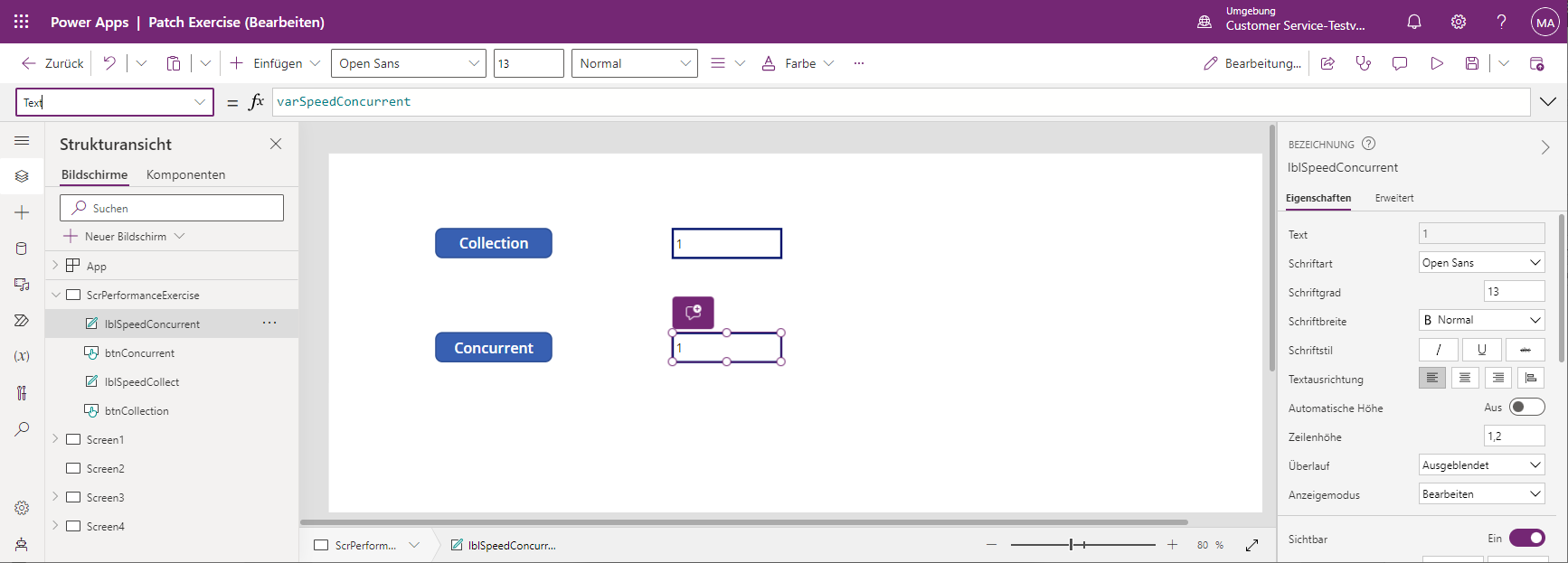Select left text alignment
1568x563 pixels.
click(x=1432, y=378)
